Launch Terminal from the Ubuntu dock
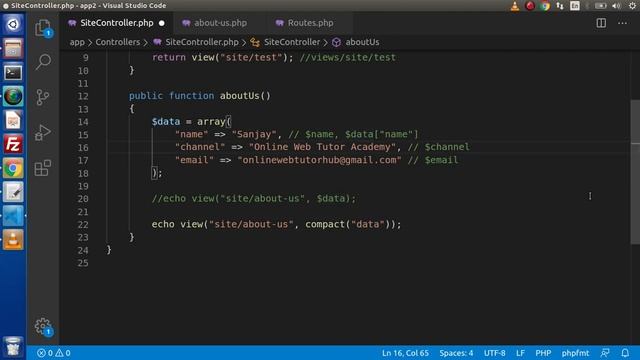Viewport: 640px width, 360px height. point(13,73)
